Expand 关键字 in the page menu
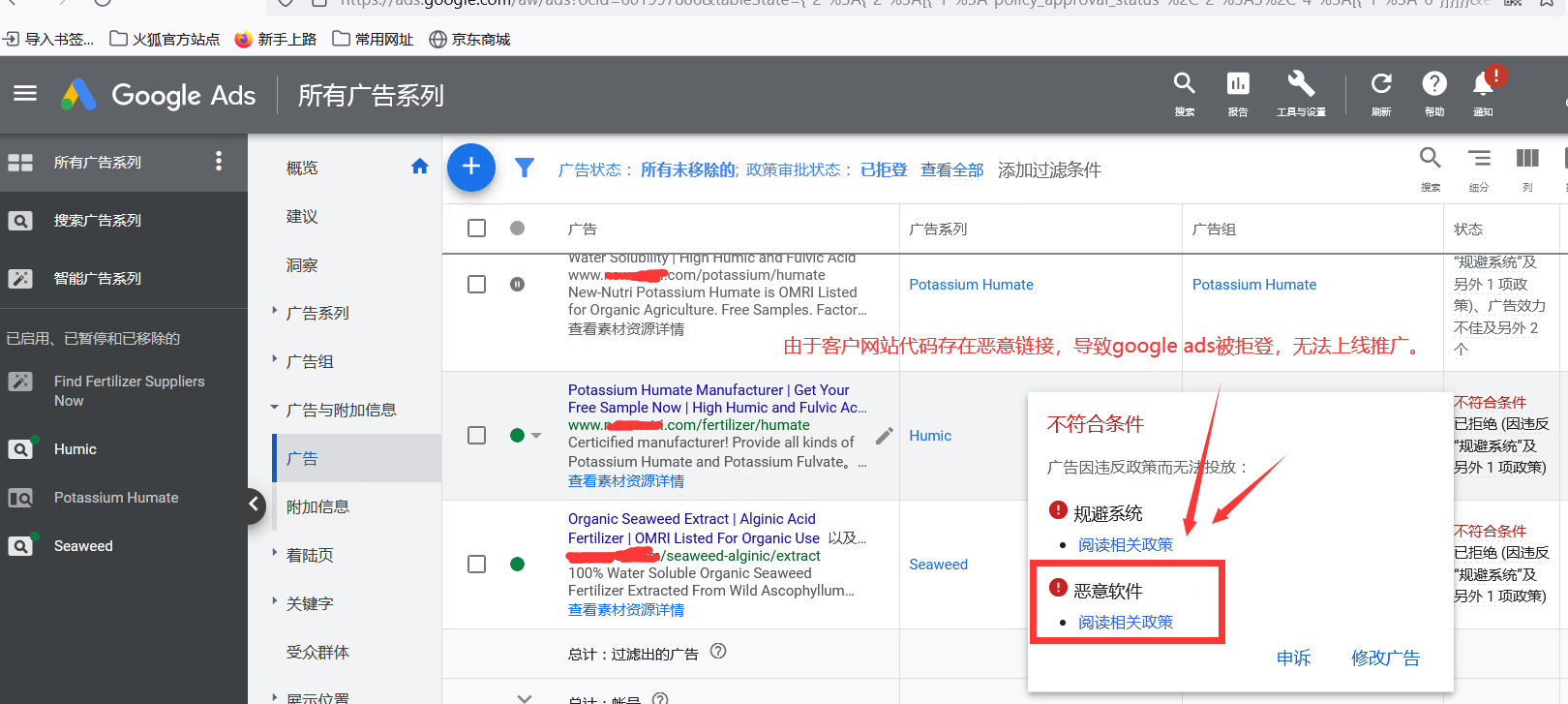Screen dimensions: 1568x704 [x=275, y=601]
